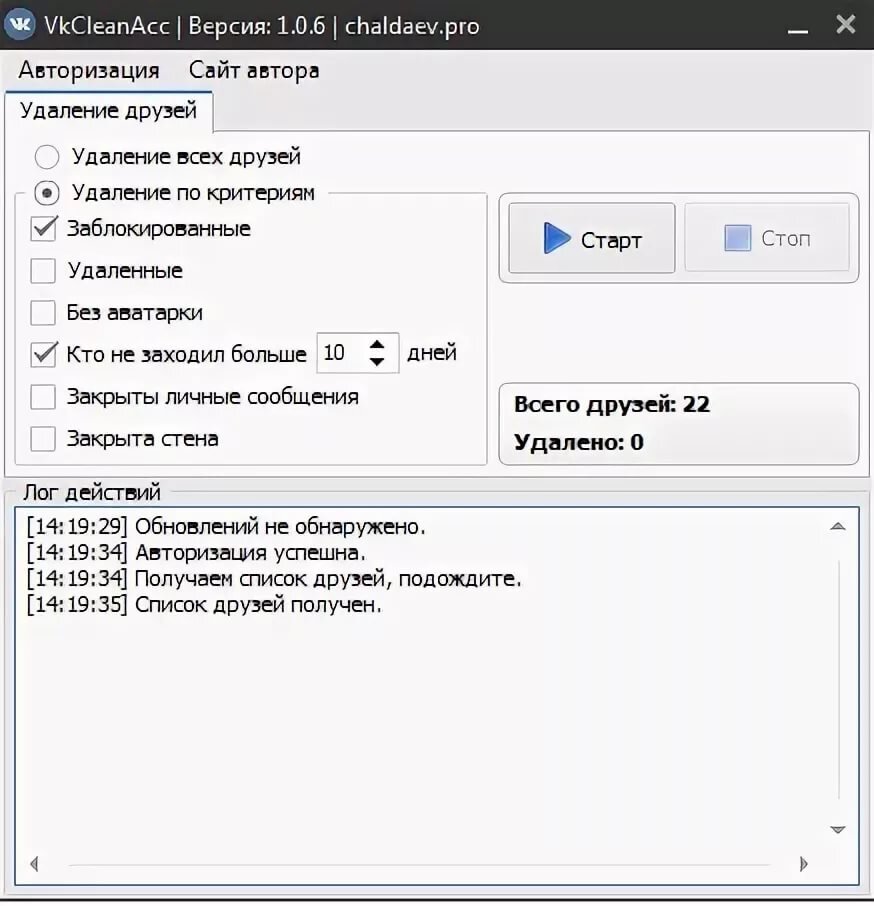
Task: Toggle the Кто не заходил больше checkbox
Action: [x=43, y=354]
